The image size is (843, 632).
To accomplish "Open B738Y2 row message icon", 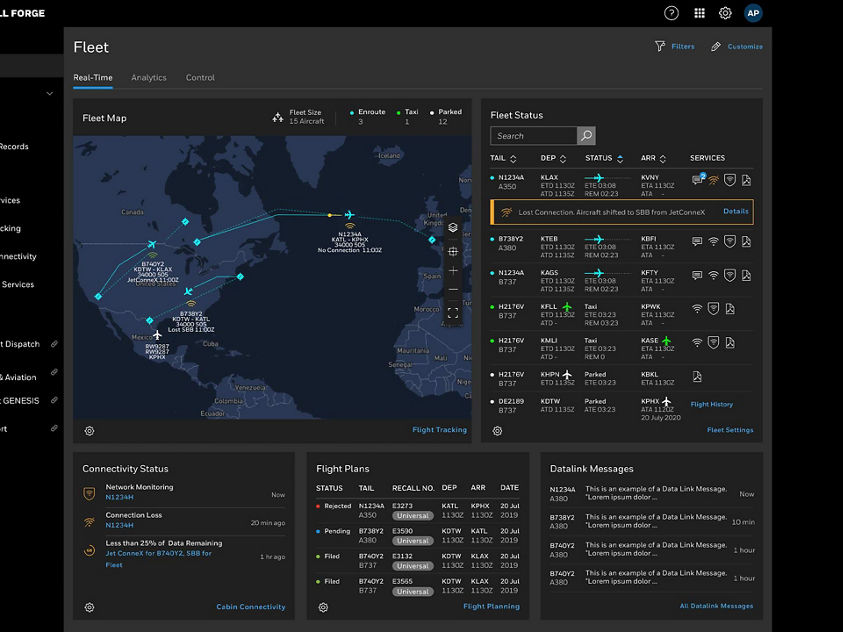I will pyautogui.click(x=697, y=242).
